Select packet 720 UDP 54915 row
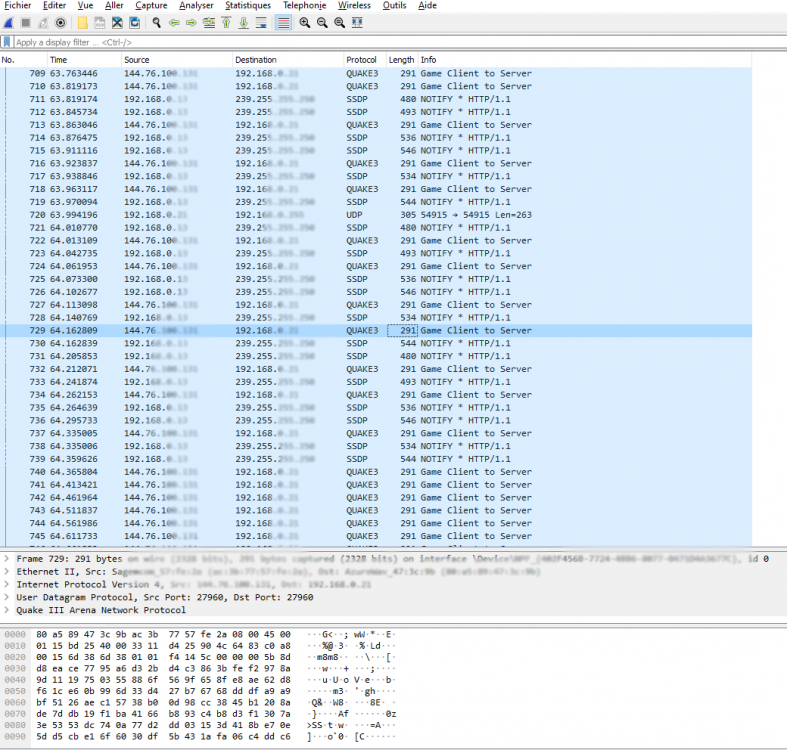 (x=376, y=215)
